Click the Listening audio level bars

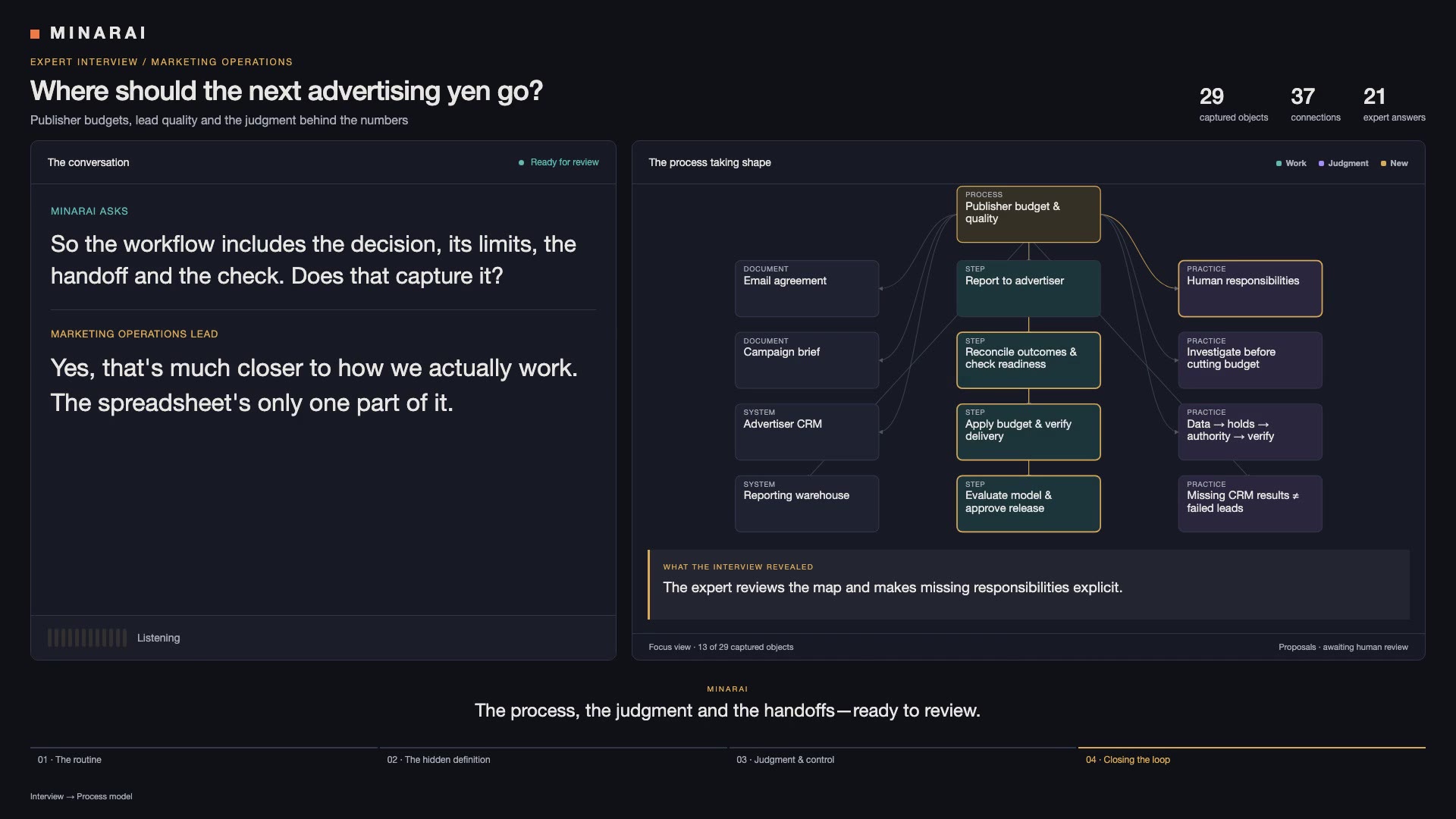pos(87,638)
